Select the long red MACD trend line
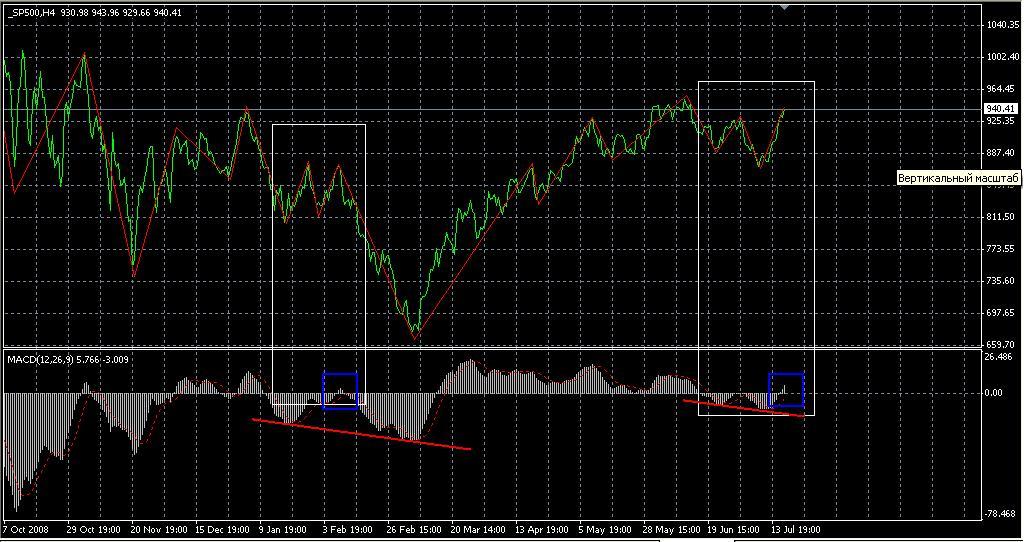Image resolution: width=1024 pixels, height=542 pixels. point(360,434)
